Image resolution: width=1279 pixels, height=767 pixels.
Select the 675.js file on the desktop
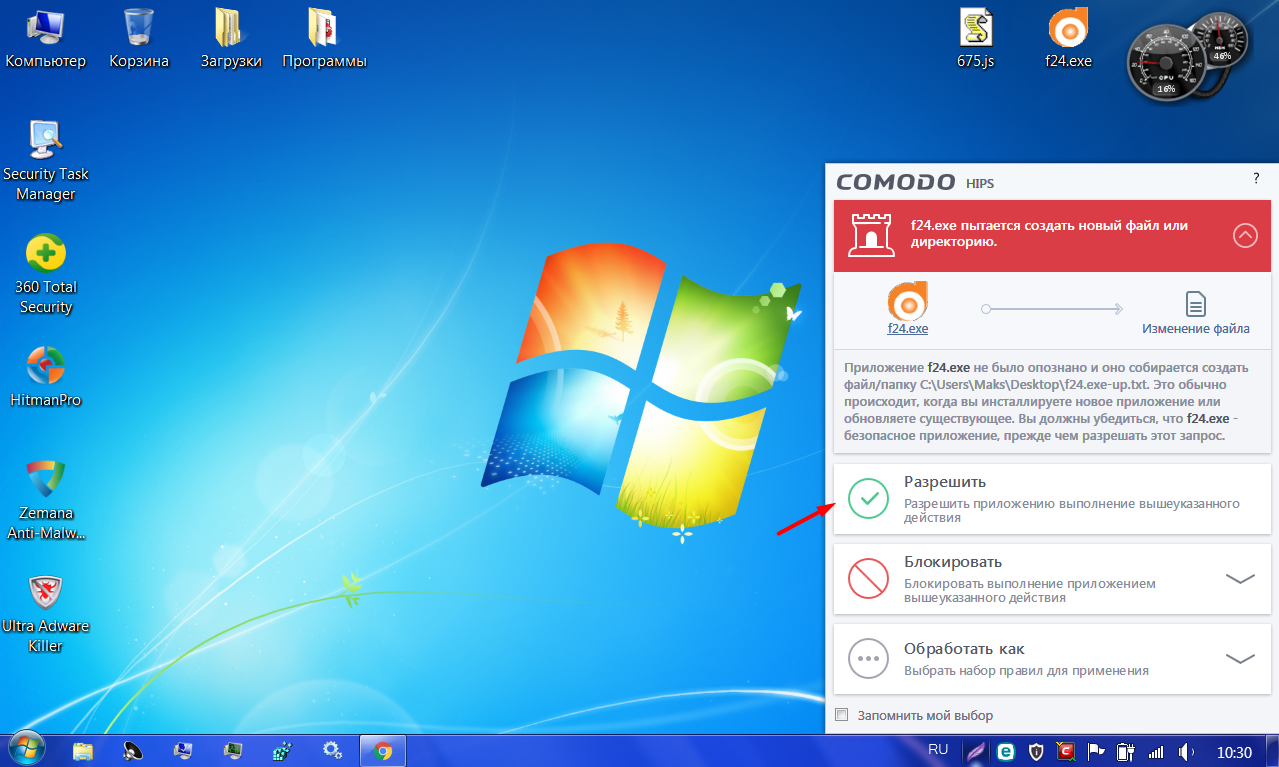(976, 38)
